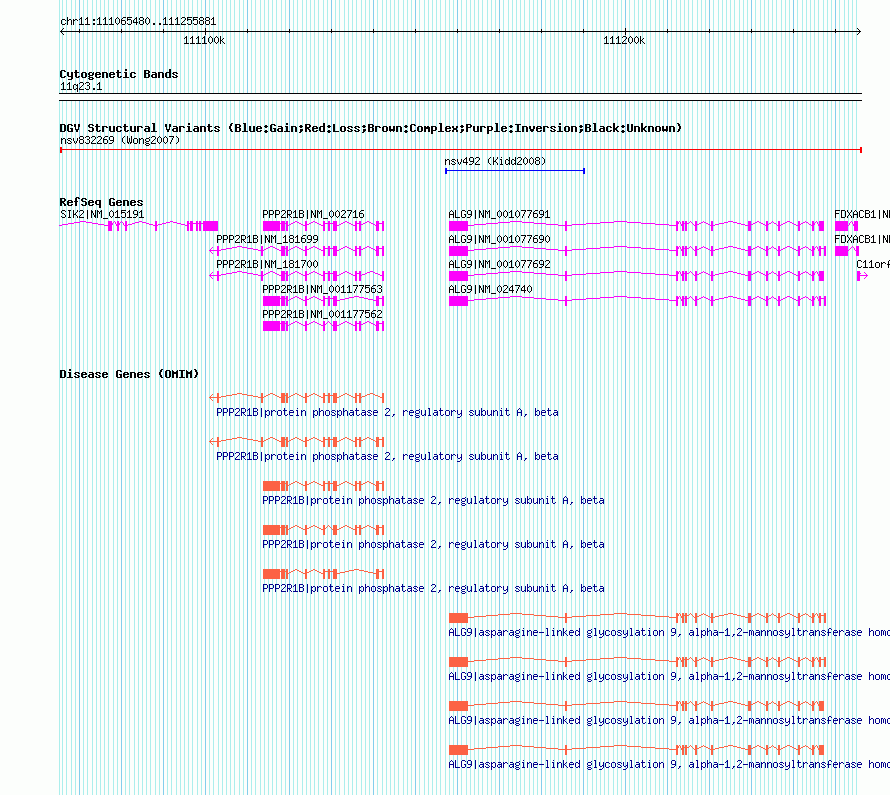Viewport: 890px width, 795px height.
Task: Click the ALG9|NM_001077690 transcript label
Action: click(x=499, y=239)
